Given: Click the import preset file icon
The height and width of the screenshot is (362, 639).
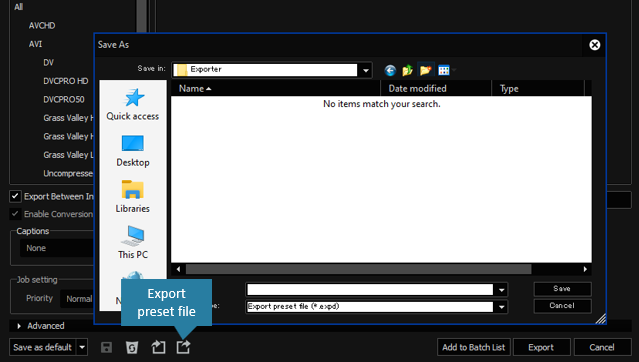Looking at the screenshot, I should click(x=158, y=347).
